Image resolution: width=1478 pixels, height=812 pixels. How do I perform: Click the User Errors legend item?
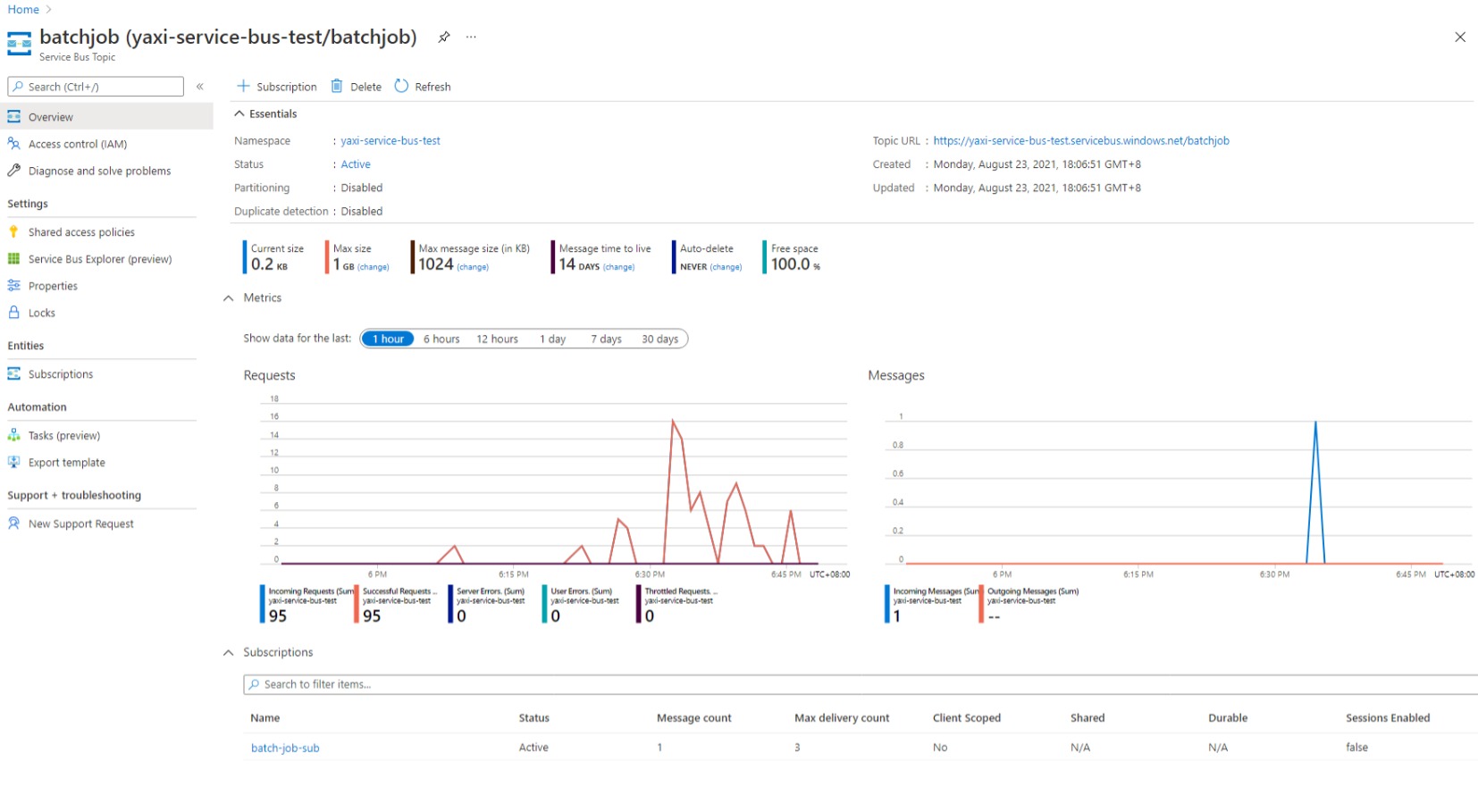(x=581, y=604)
